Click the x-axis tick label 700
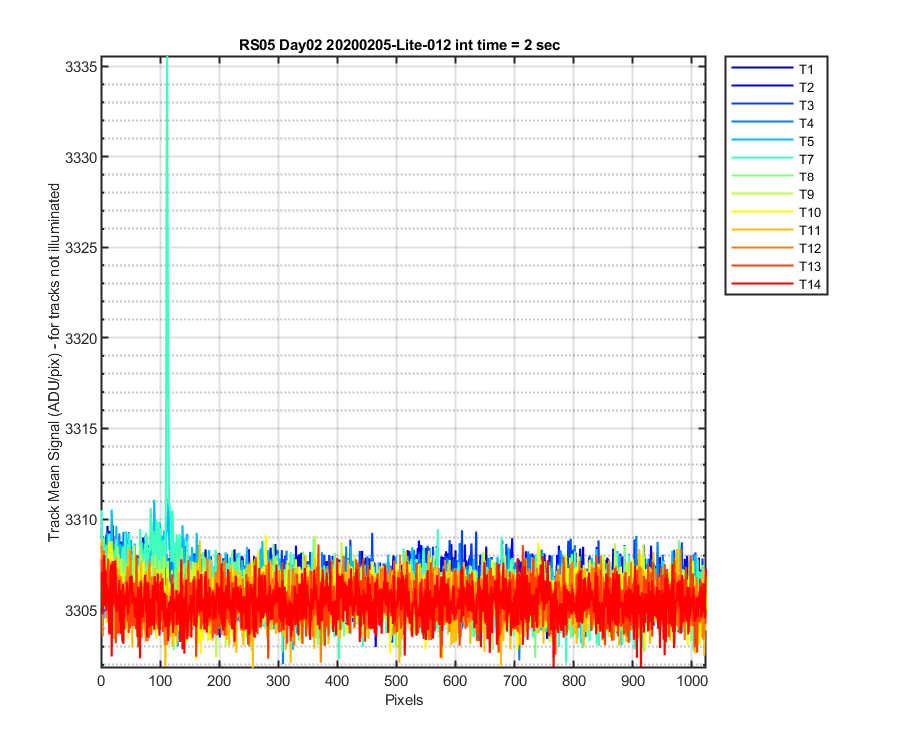This screenshot has width=900, height=750. tap(515, 681)
